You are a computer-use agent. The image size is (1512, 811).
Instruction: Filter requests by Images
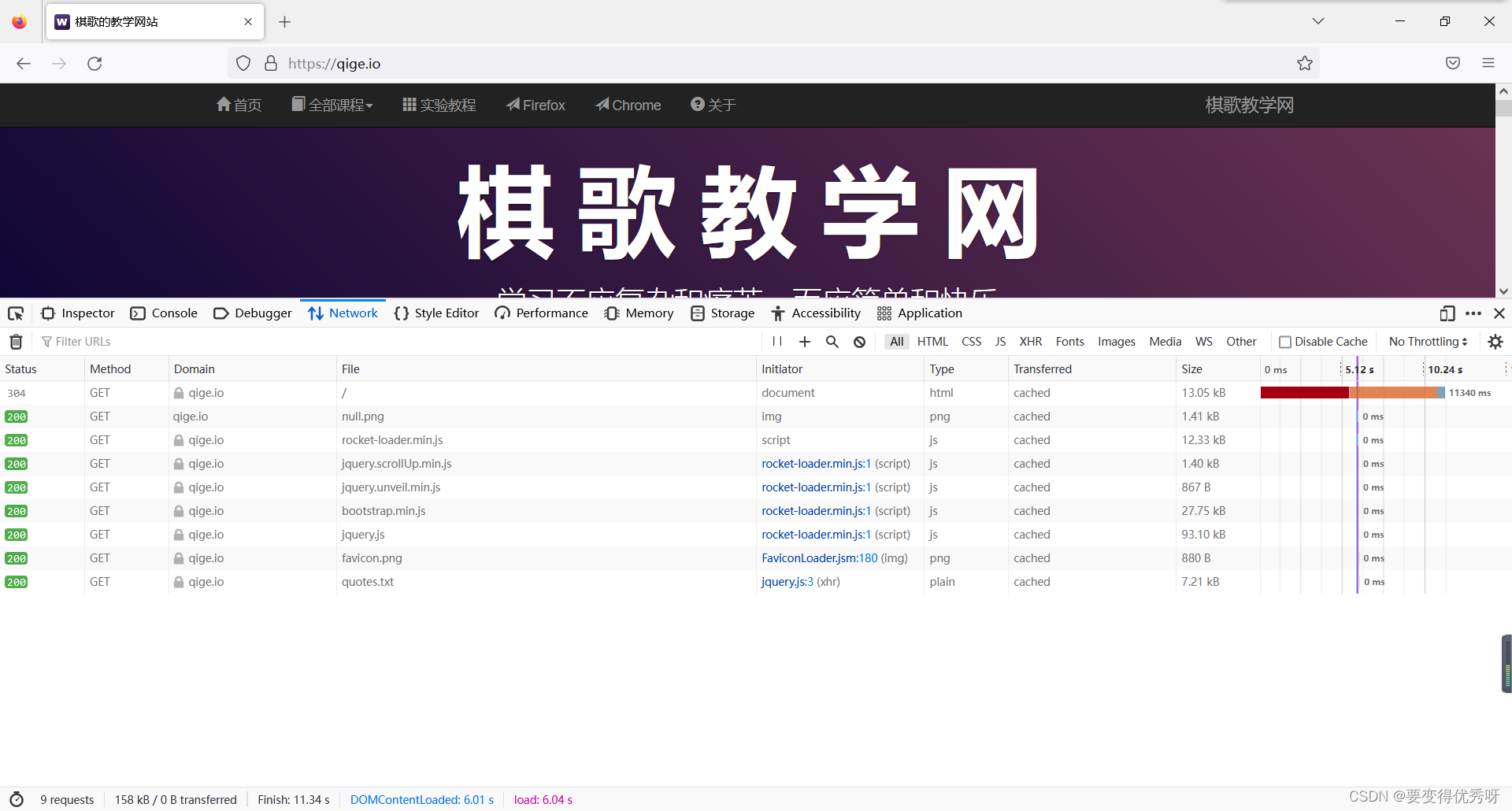(1117, 342)
